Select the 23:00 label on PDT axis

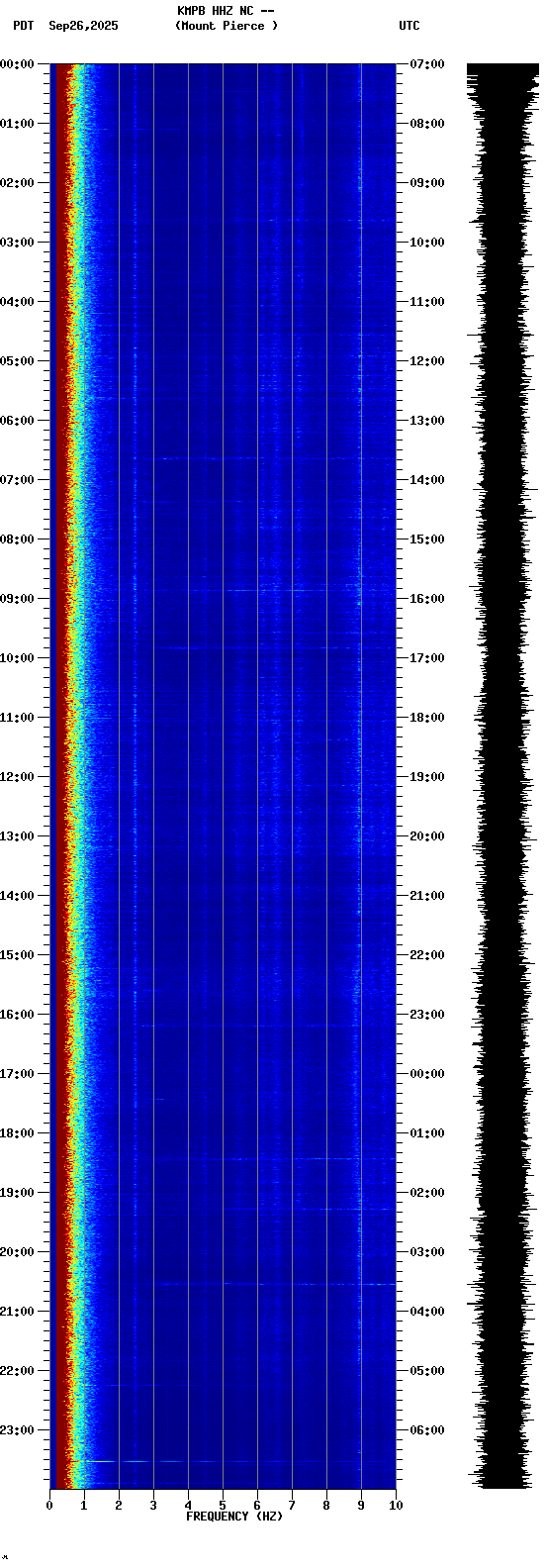[18, 1430]
